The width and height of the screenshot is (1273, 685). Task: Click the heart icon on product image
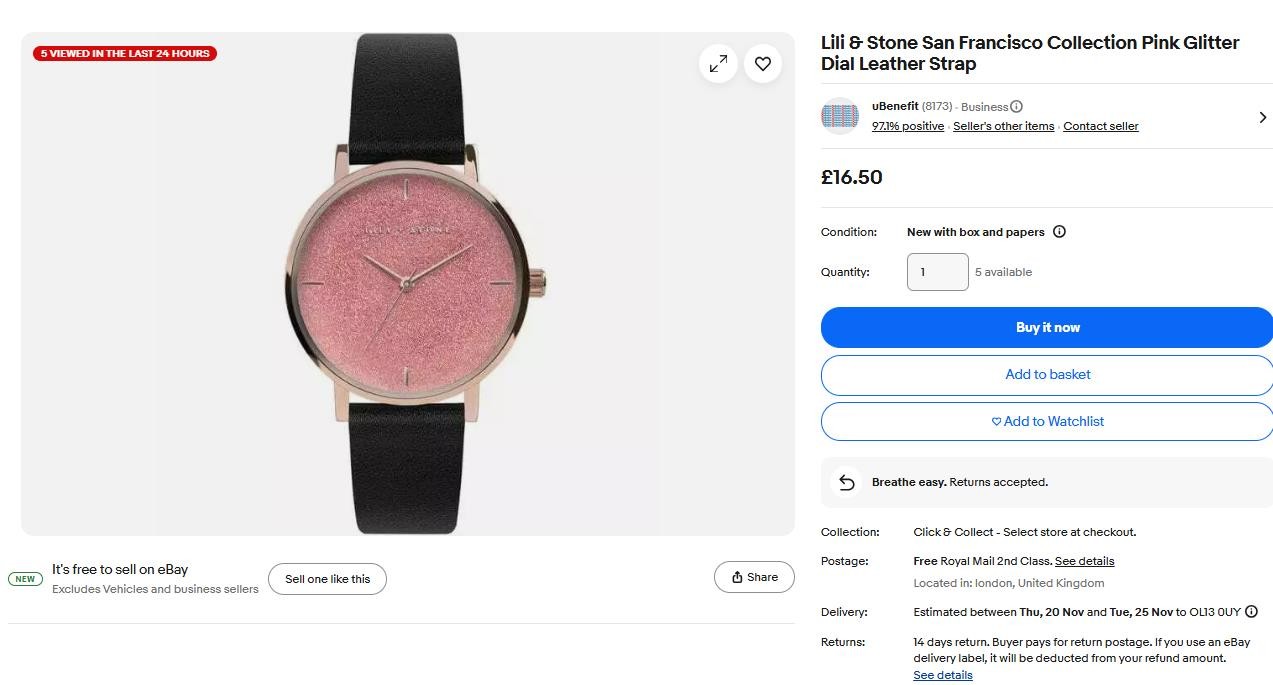coord(763,64)
